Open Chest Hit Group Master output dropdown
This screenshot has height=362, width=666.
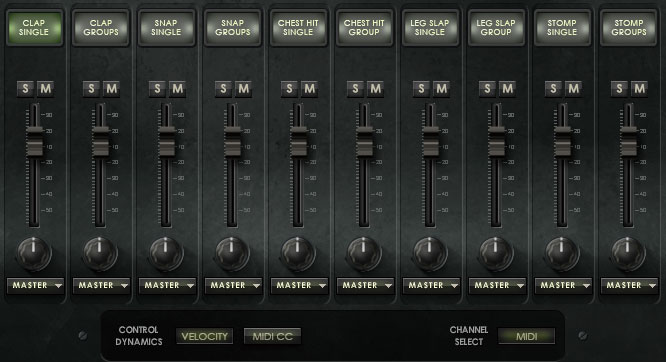click(365, 286)
